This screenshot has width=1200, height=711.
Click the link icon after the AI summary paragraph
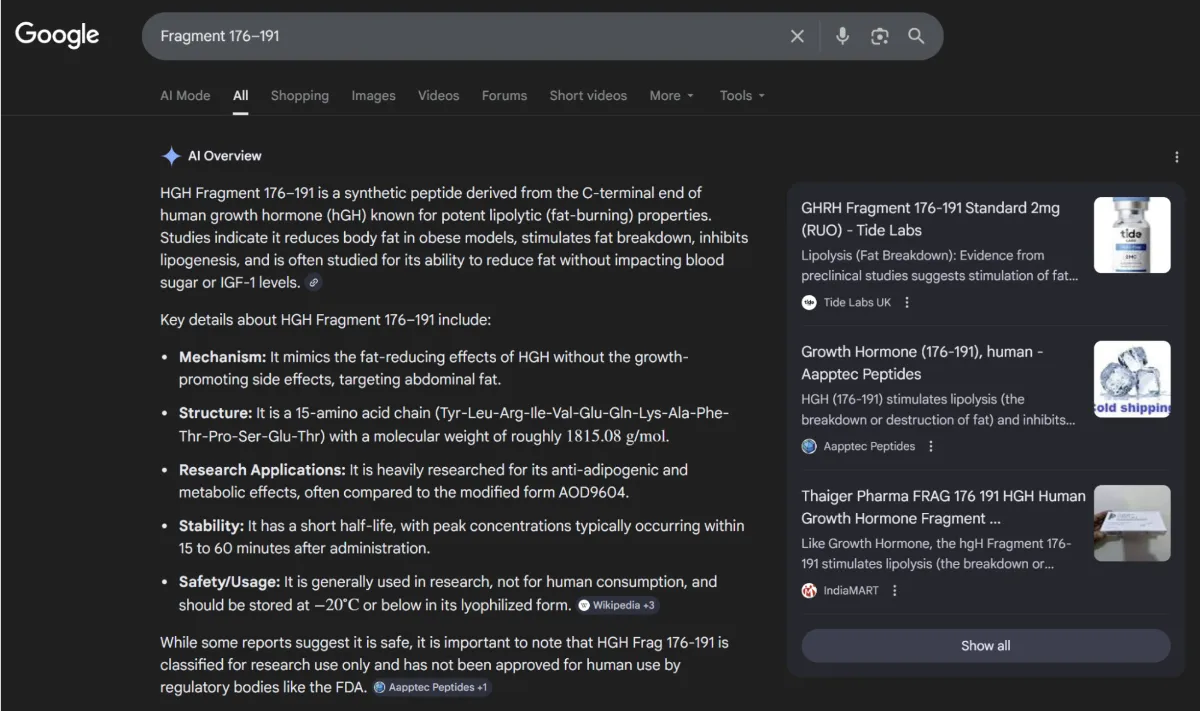pyautogui.click(x=313, y=283)
